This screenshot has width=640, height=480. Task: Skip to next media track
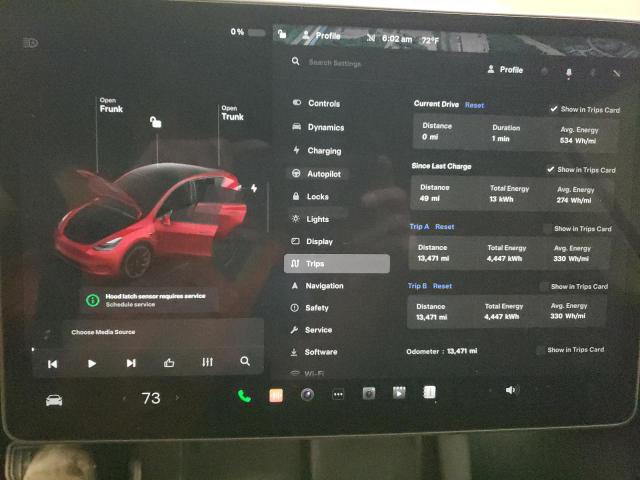[x=131, y=363]
